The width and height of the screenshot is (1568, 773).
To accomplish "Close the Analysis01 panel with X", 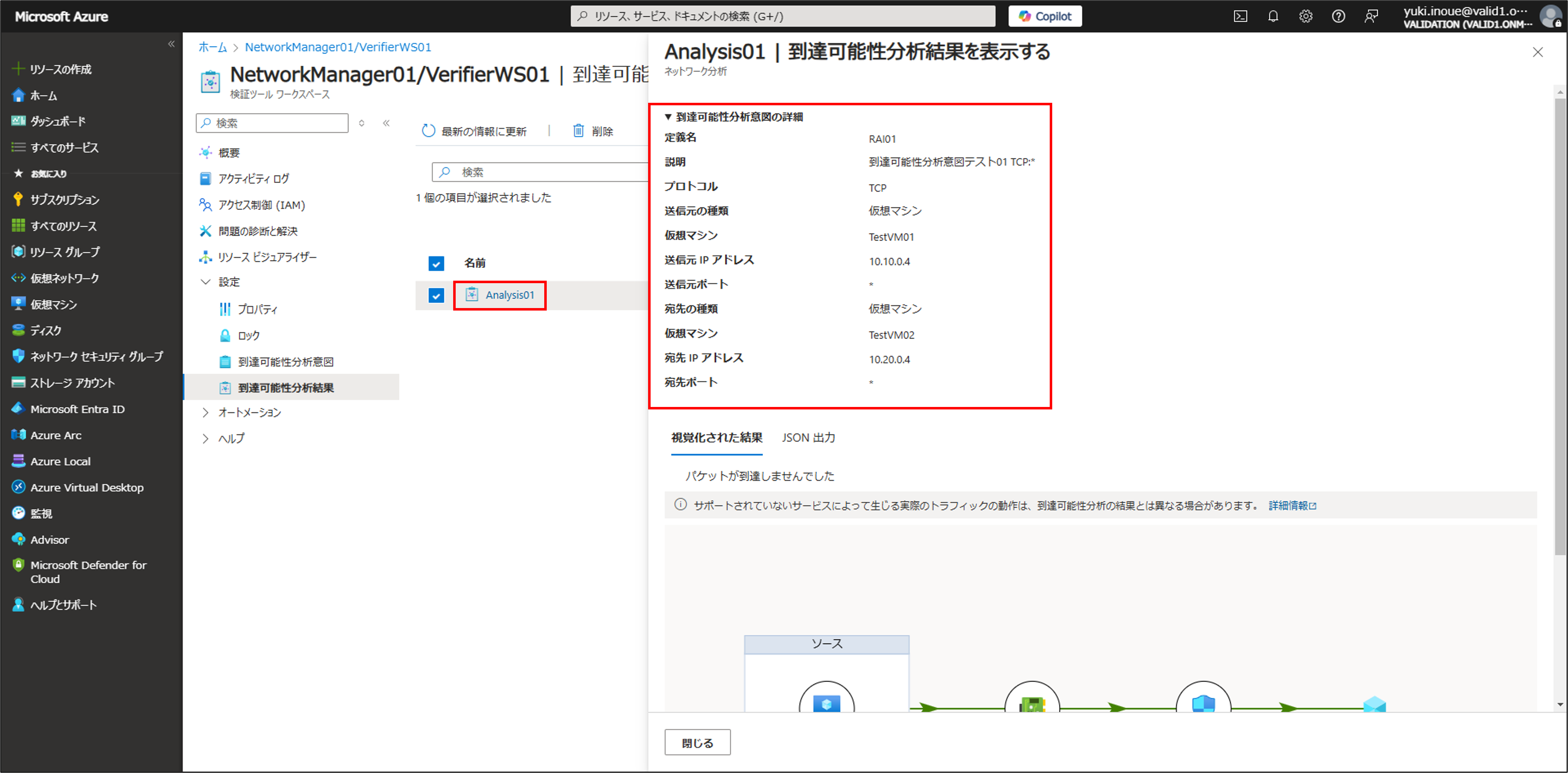I will click(x=1537, y=52).
